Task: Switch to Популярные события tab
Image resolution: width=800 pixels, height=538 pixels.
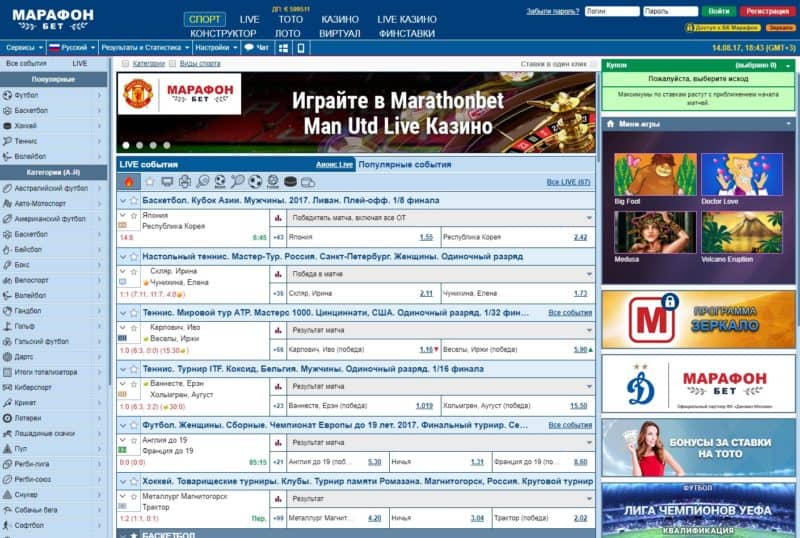Action: (x=404, y=164)
